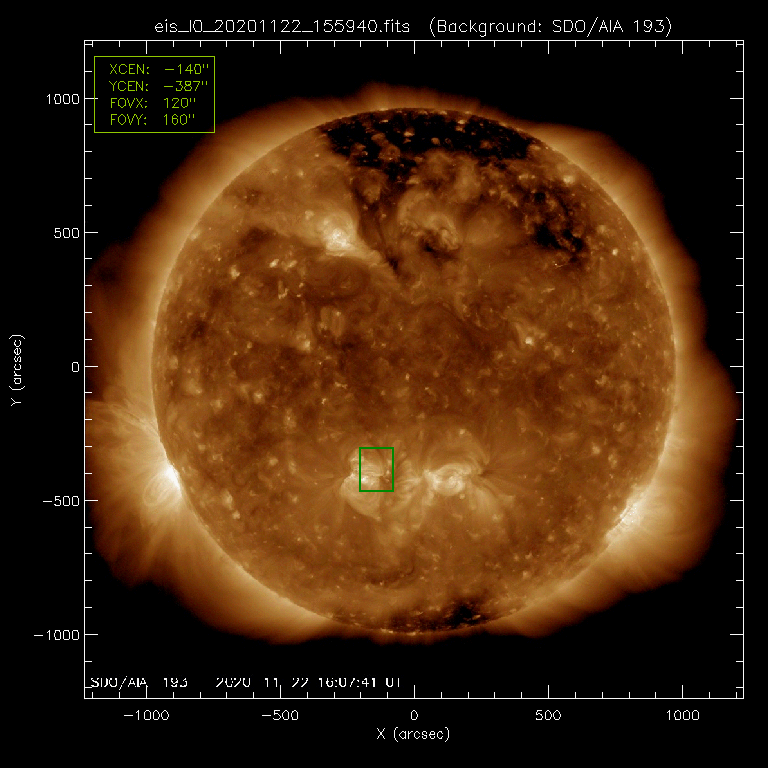Click the FOVY entry in the legend
The image size is (768, 768).
coord(153,120)
